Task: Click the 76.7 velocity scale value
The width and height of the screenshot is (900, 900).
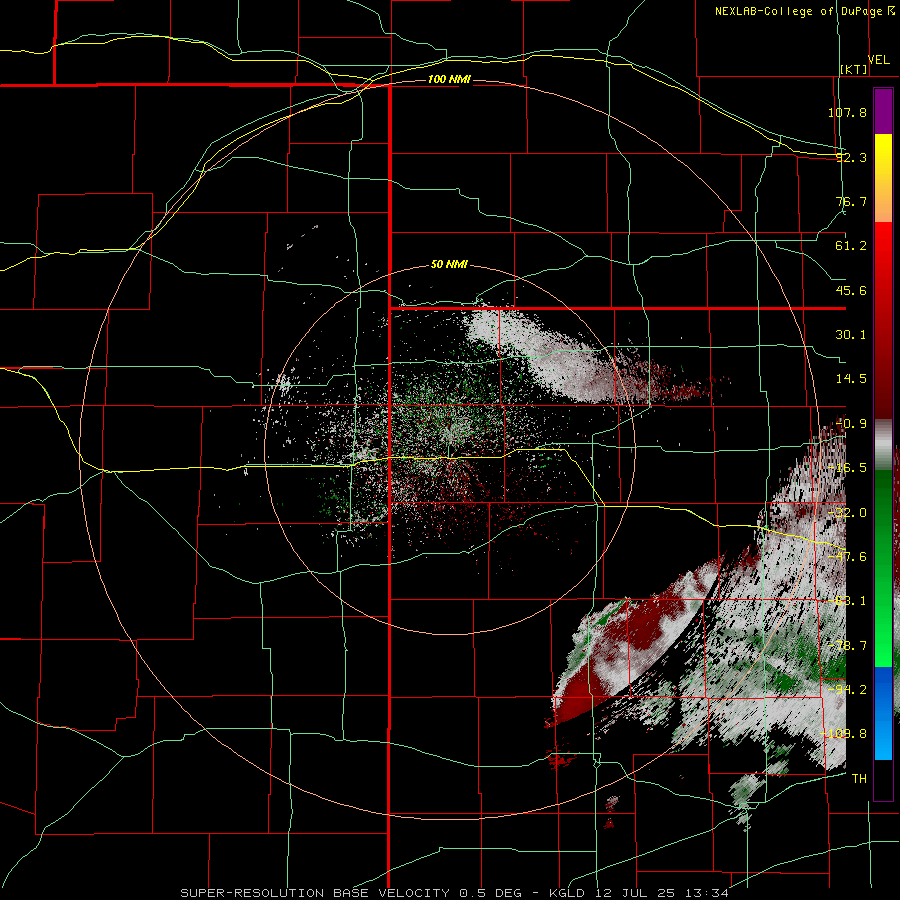Action: point(851,201)
